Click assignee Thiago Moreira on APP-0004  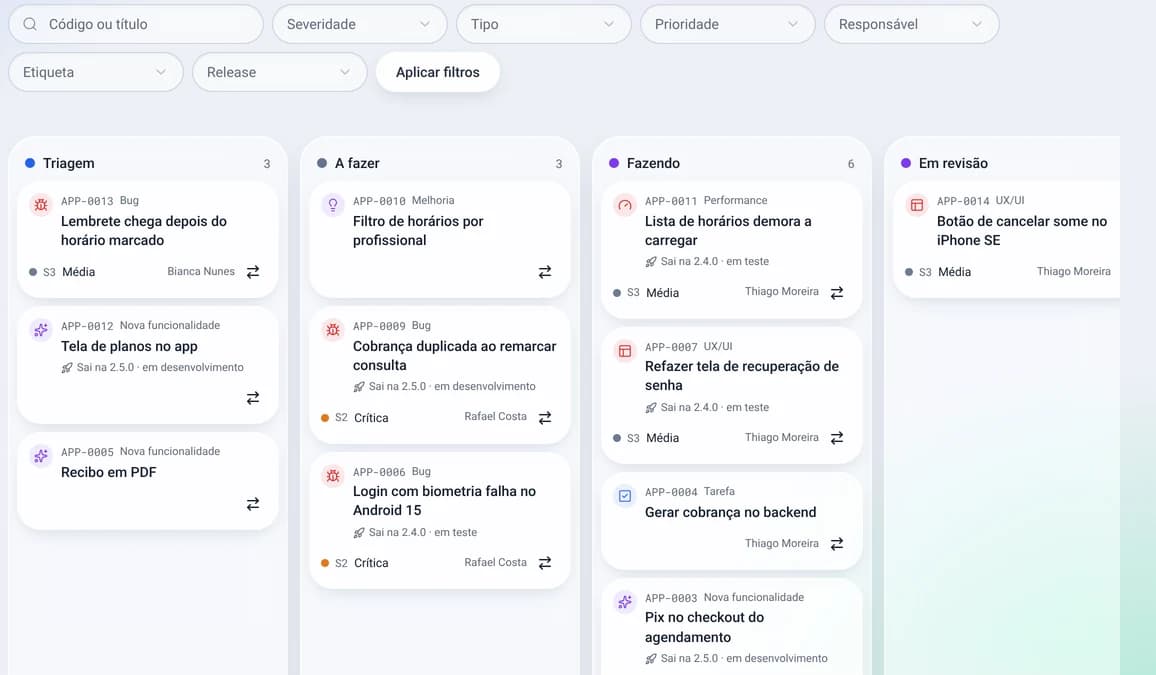pyautogui.click(x=781, y=543)
